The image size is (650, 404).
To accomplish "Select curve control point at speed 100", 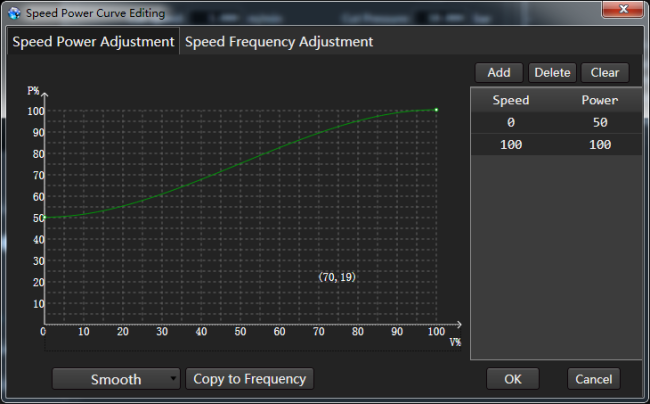I will coord(436,110).
